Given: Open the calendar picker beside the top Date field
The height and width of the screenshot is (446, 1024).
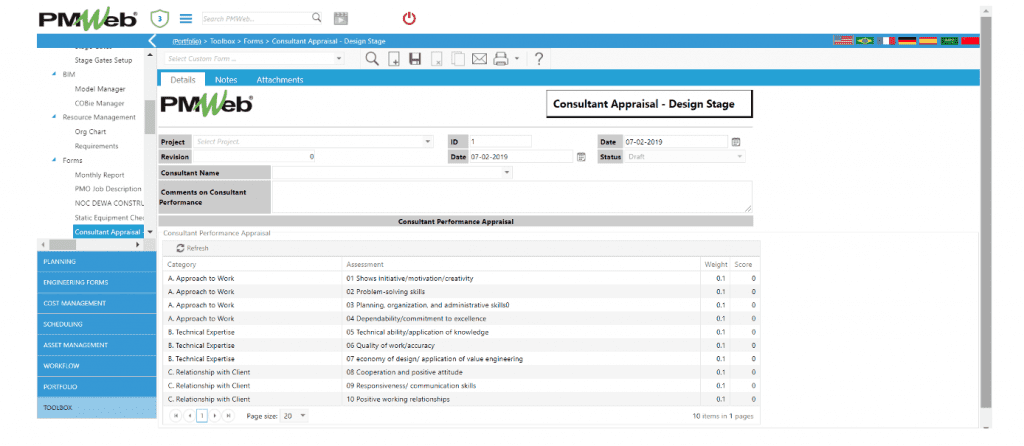Looking at the screenshot, I should (735, 142).
